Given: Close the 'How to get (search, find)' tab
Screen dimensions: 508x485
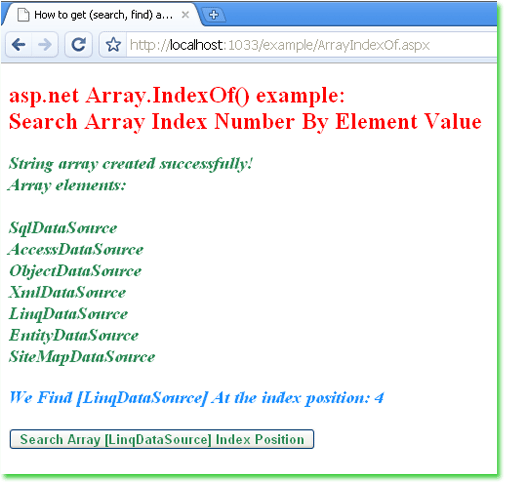Looking at the screenshot, I should [185, 15].
